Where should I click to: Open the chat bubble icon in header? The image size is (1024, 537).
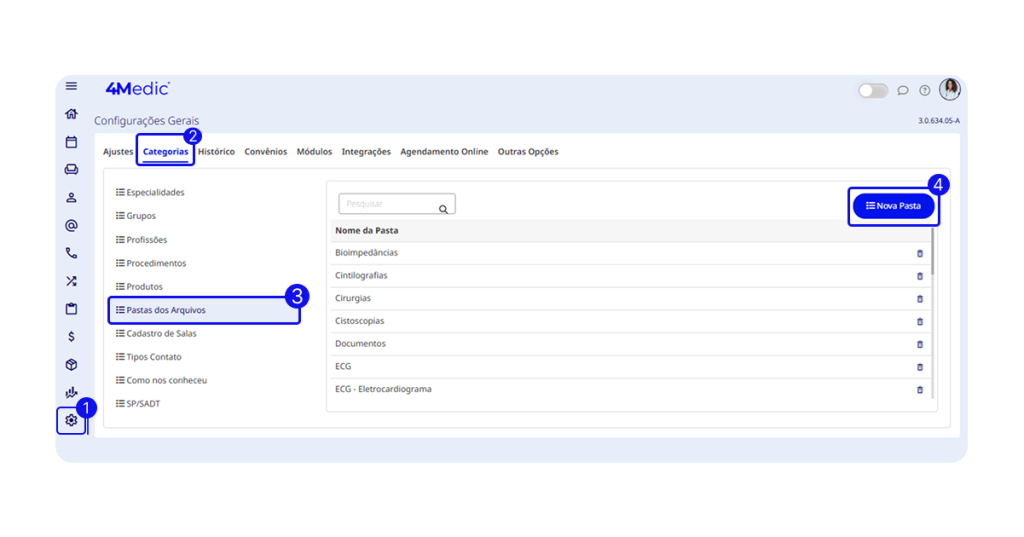click(902, 90)
